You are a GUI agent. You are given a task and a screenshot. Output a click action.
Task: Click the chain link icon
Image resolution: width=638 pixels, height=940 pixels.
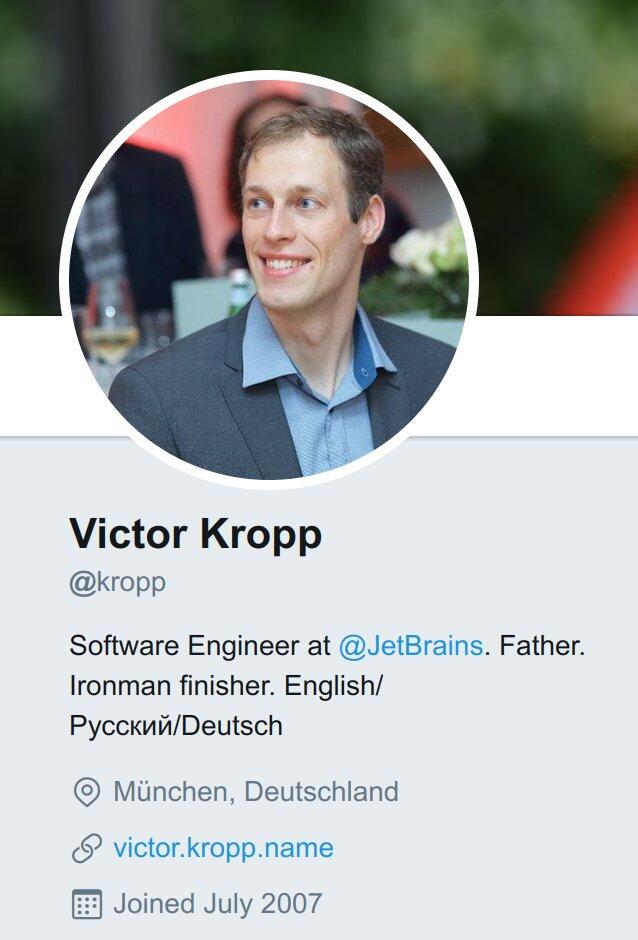pyautogui.click(x=87, y=848)
